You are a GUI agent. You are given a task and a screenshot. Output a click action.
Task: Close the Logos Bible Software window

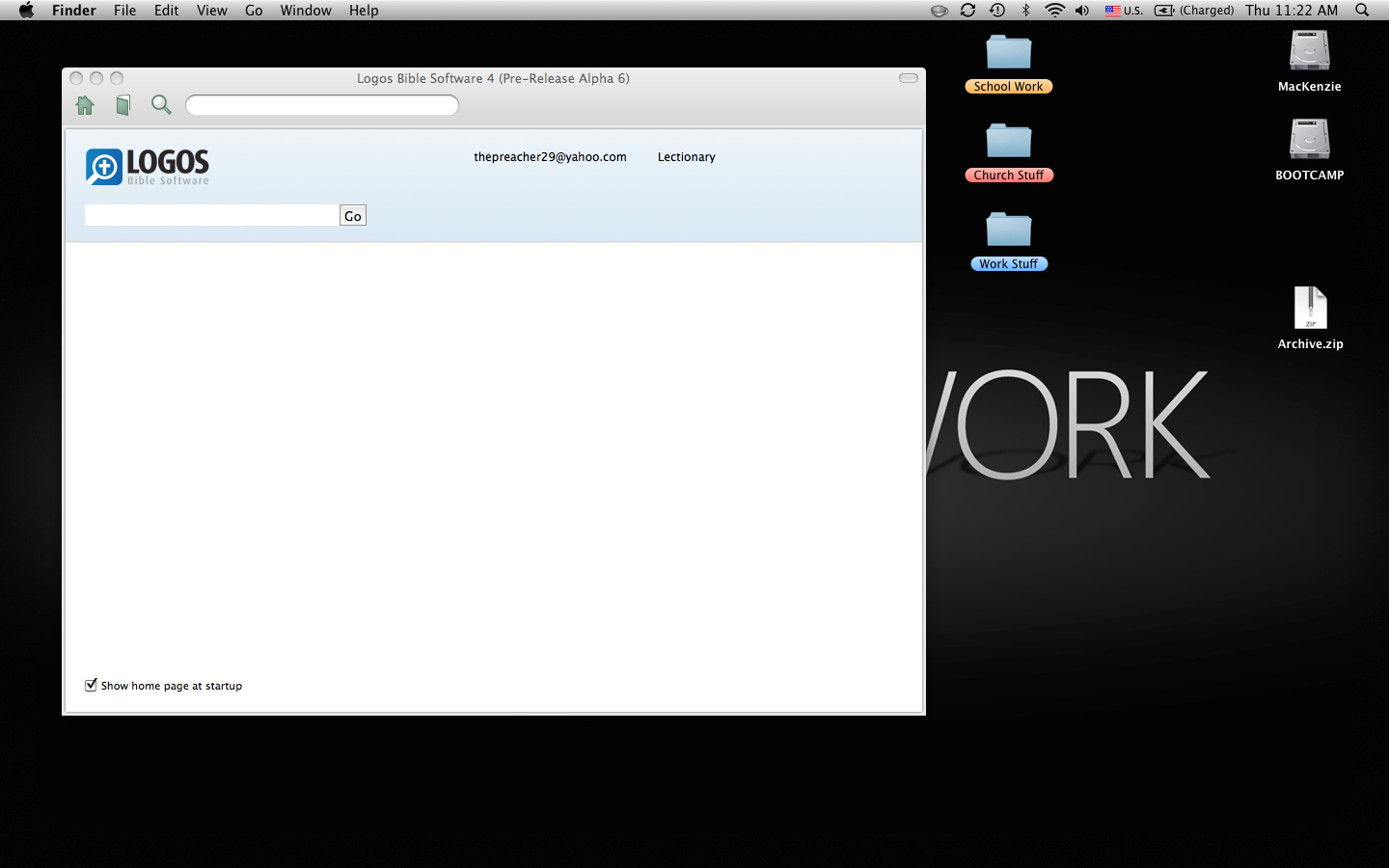click(x=76, y=78)
